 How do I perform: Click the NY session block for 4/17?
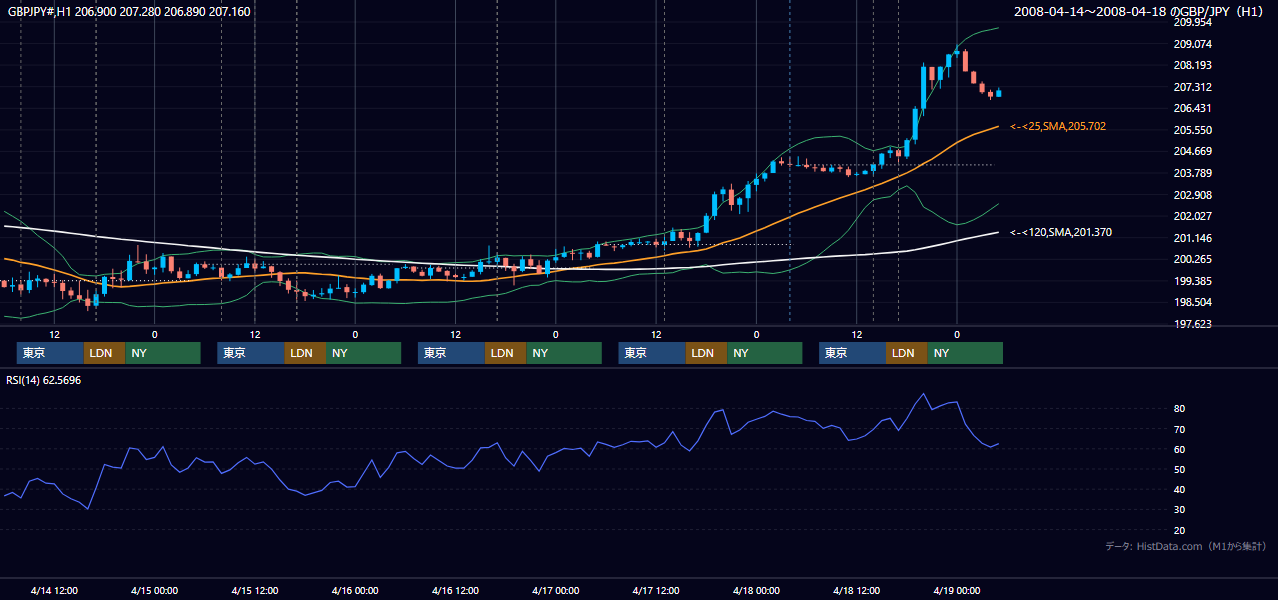pyautogui.click(x=765, y=353)
